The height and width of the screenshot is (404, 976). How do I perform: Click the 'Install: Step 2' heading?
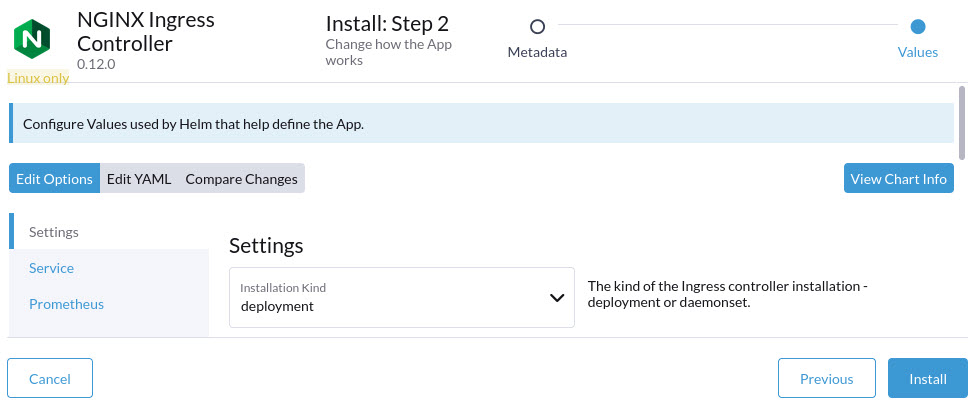[387, 24]
